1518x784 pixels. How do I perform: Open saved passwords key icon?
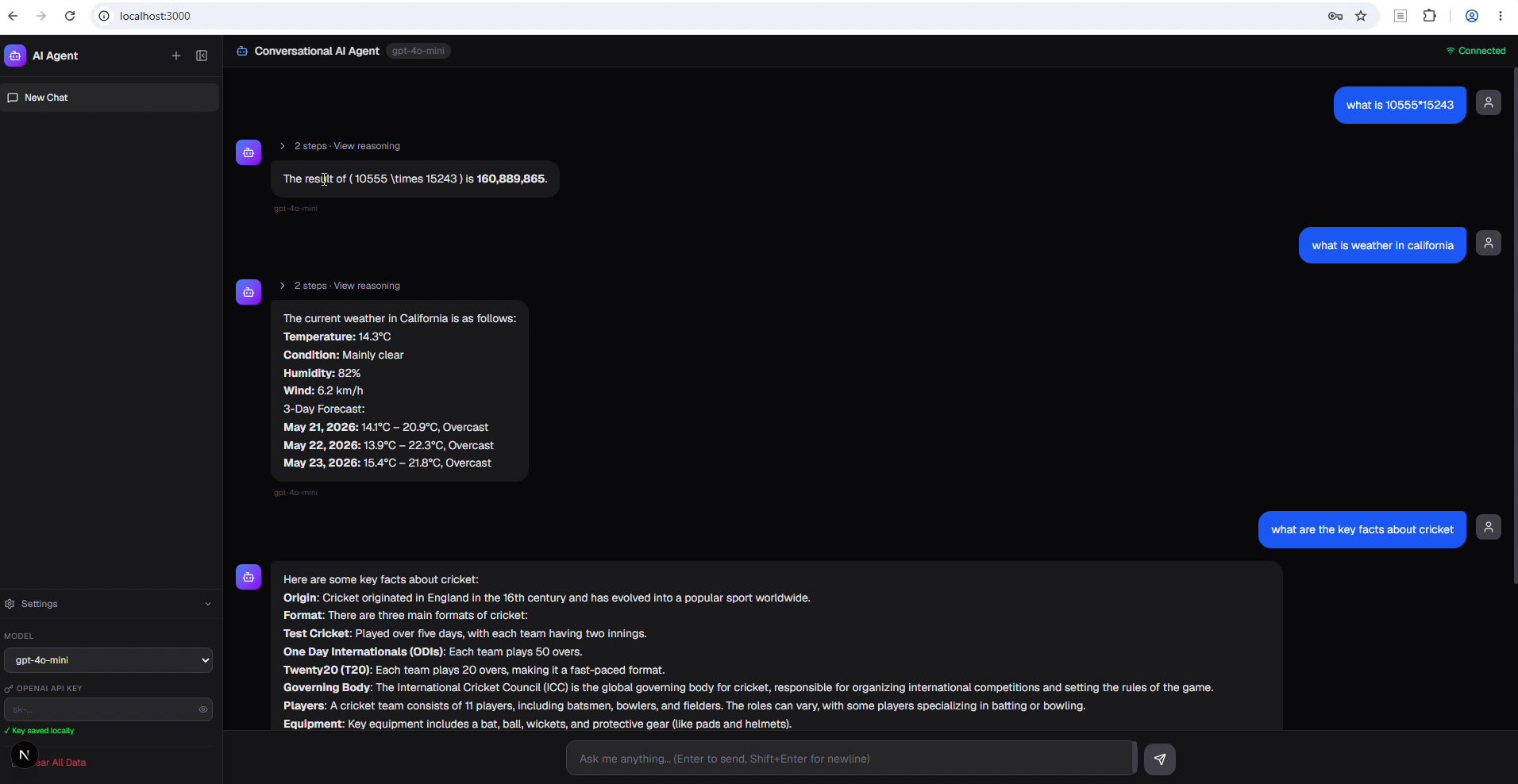[x=1335, y=16]
